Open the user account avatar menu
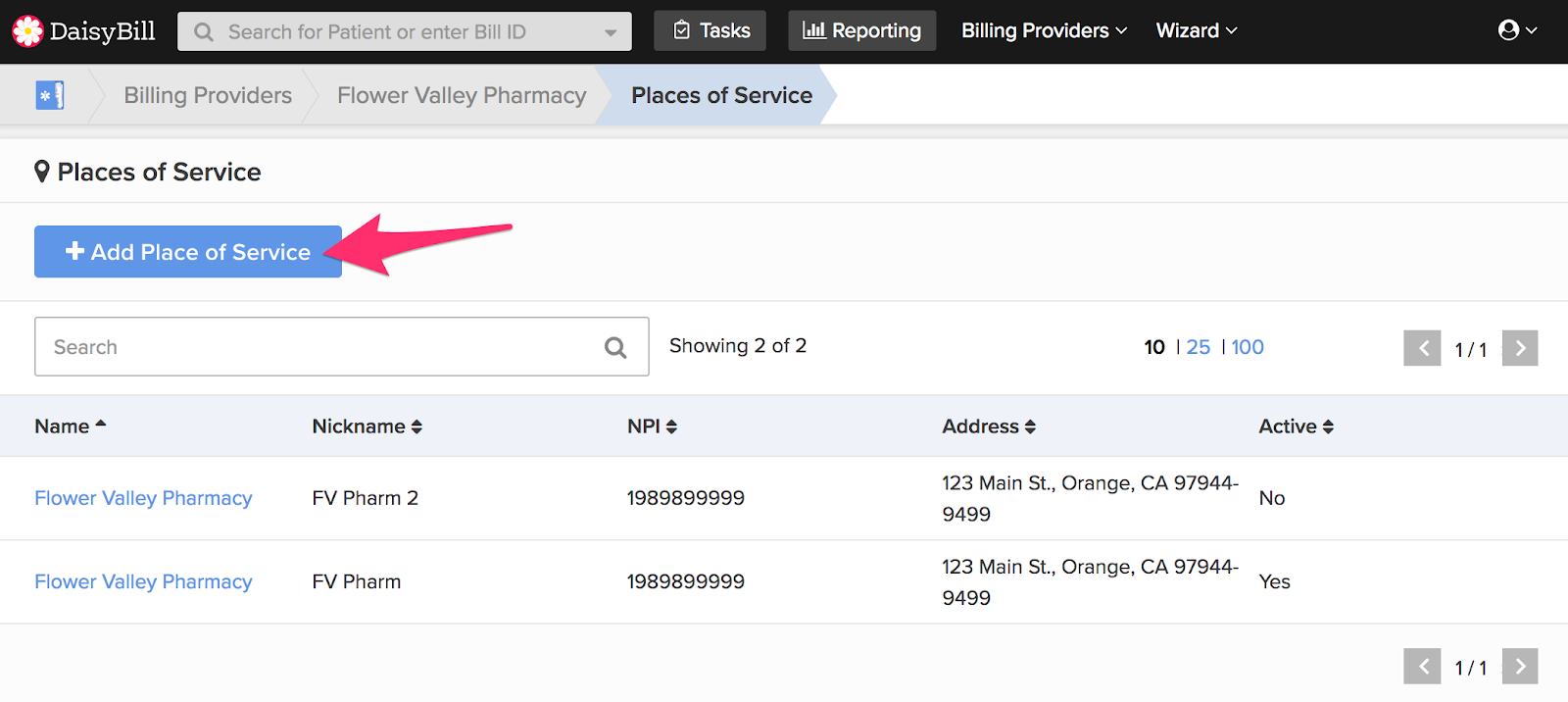 click(1517, 30)
